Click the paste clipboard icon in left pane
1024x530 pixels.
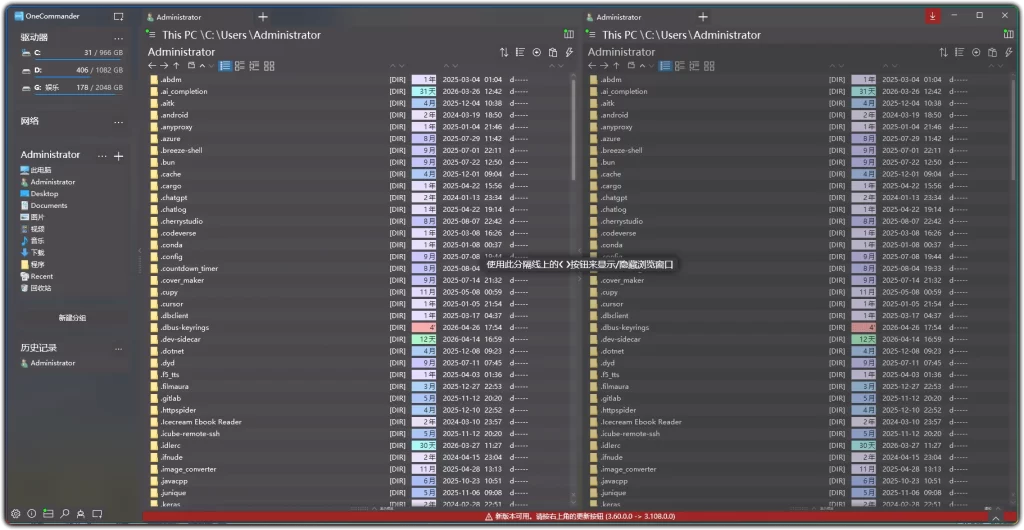click(553, 52)
